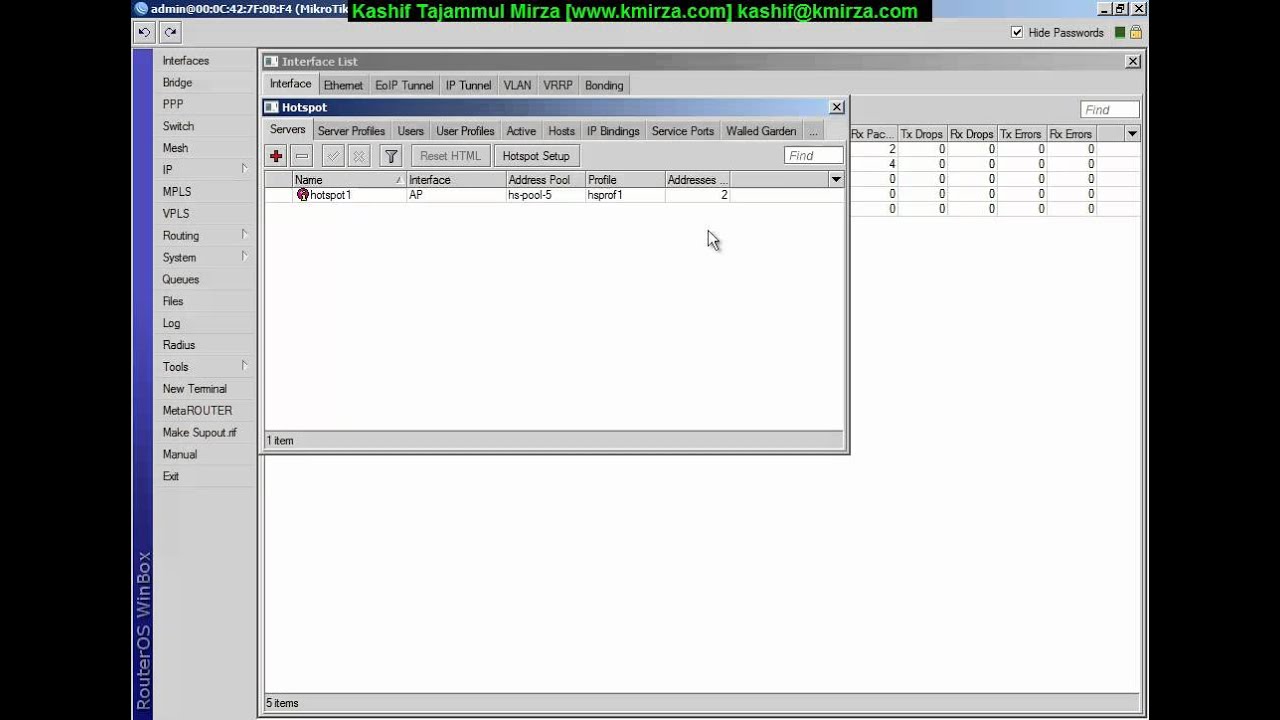Sort by Tx Drops column header
1280x720 pixels.
click(x=921, y=134)
